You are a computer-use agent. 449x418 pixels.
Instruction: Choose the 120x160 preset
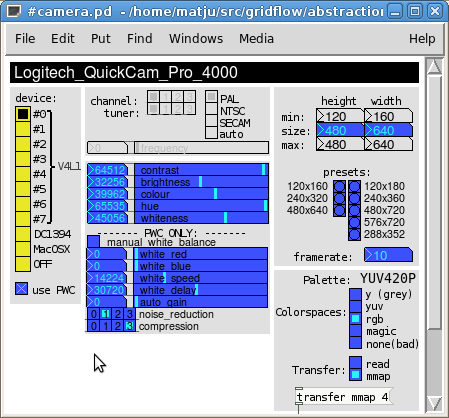pyautogui.click(x=340, y=186)
